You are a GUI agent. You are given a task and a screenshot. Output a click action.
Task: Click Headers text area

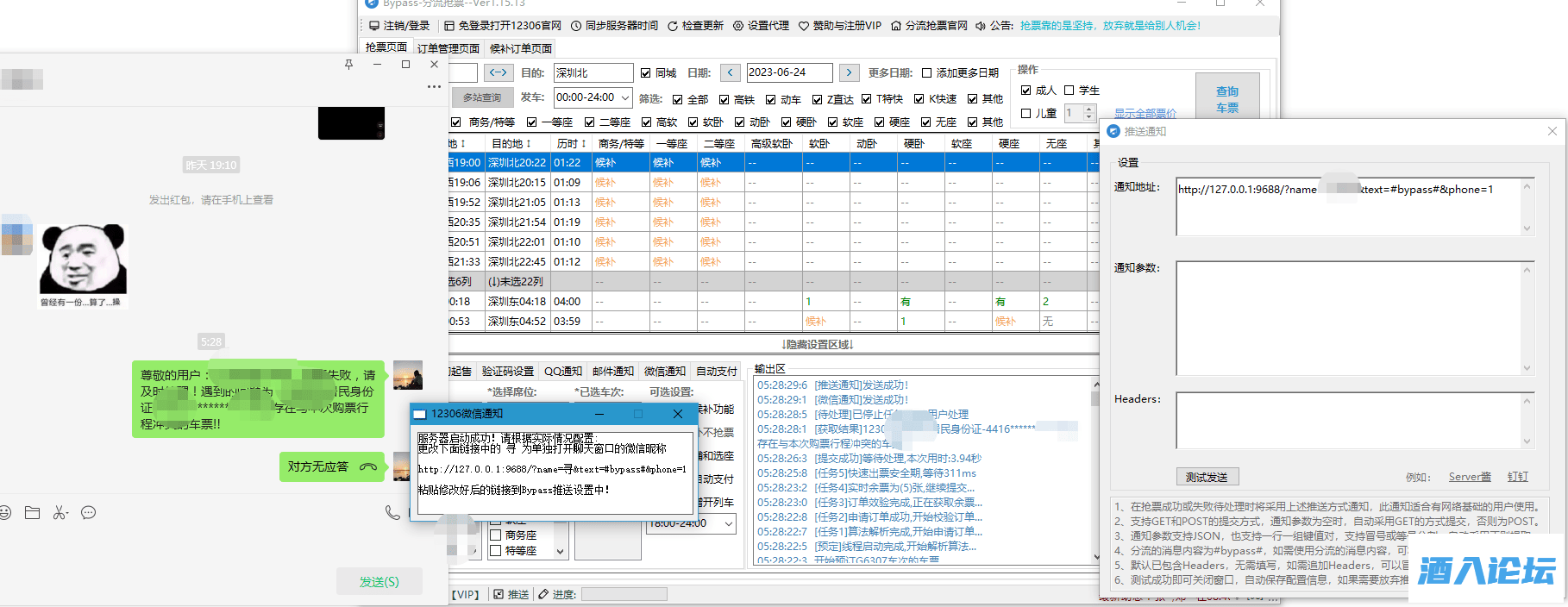pos(1354,420)
